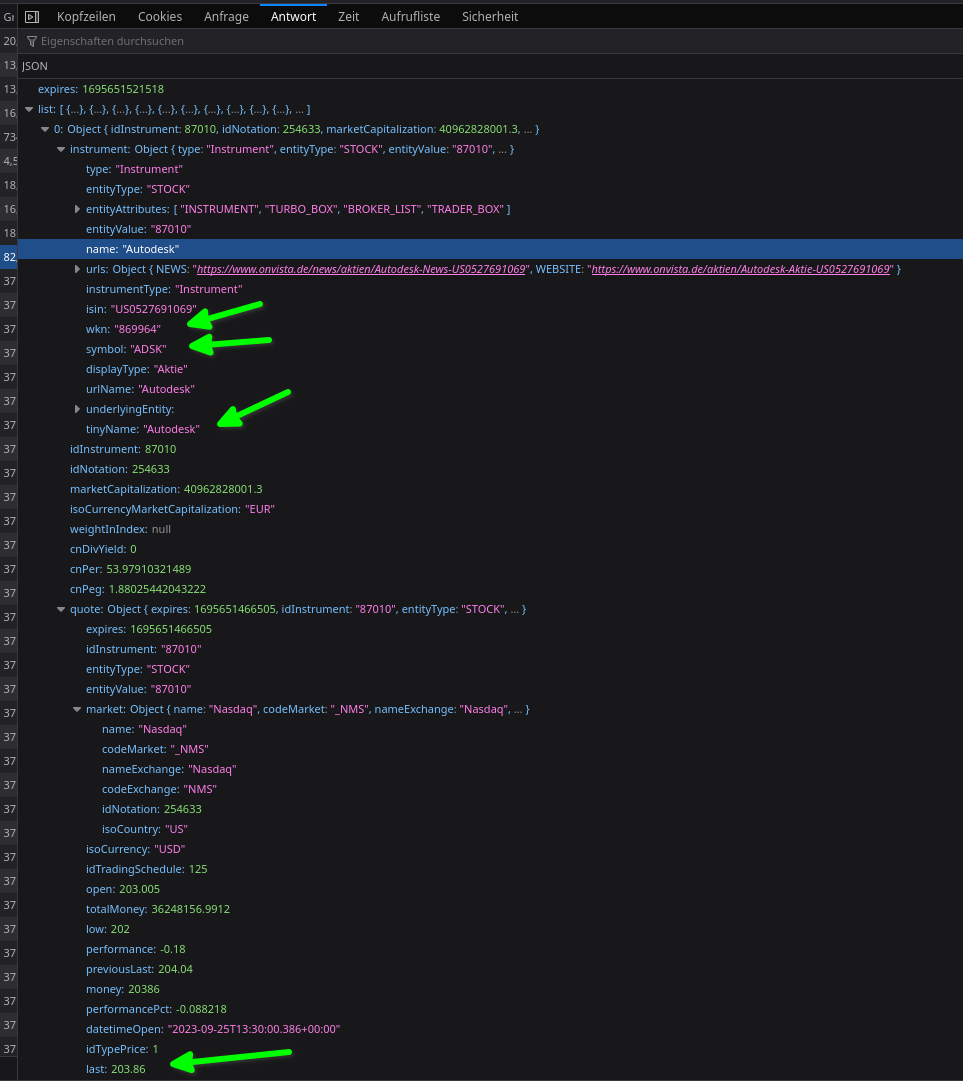The image size is (963, 1081).
Task: Select the marketCapitalization value row
Action: click(490, 489)
